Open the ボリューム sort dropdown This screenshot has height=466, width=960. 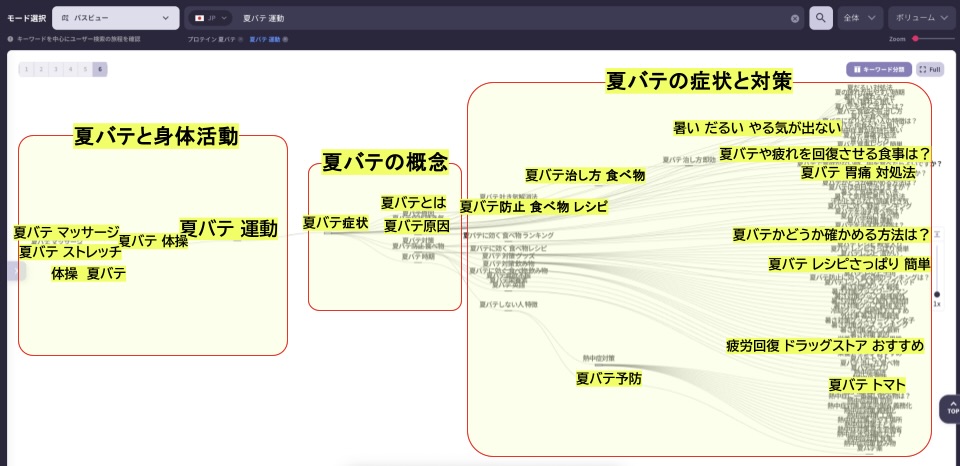pos(921,18)
